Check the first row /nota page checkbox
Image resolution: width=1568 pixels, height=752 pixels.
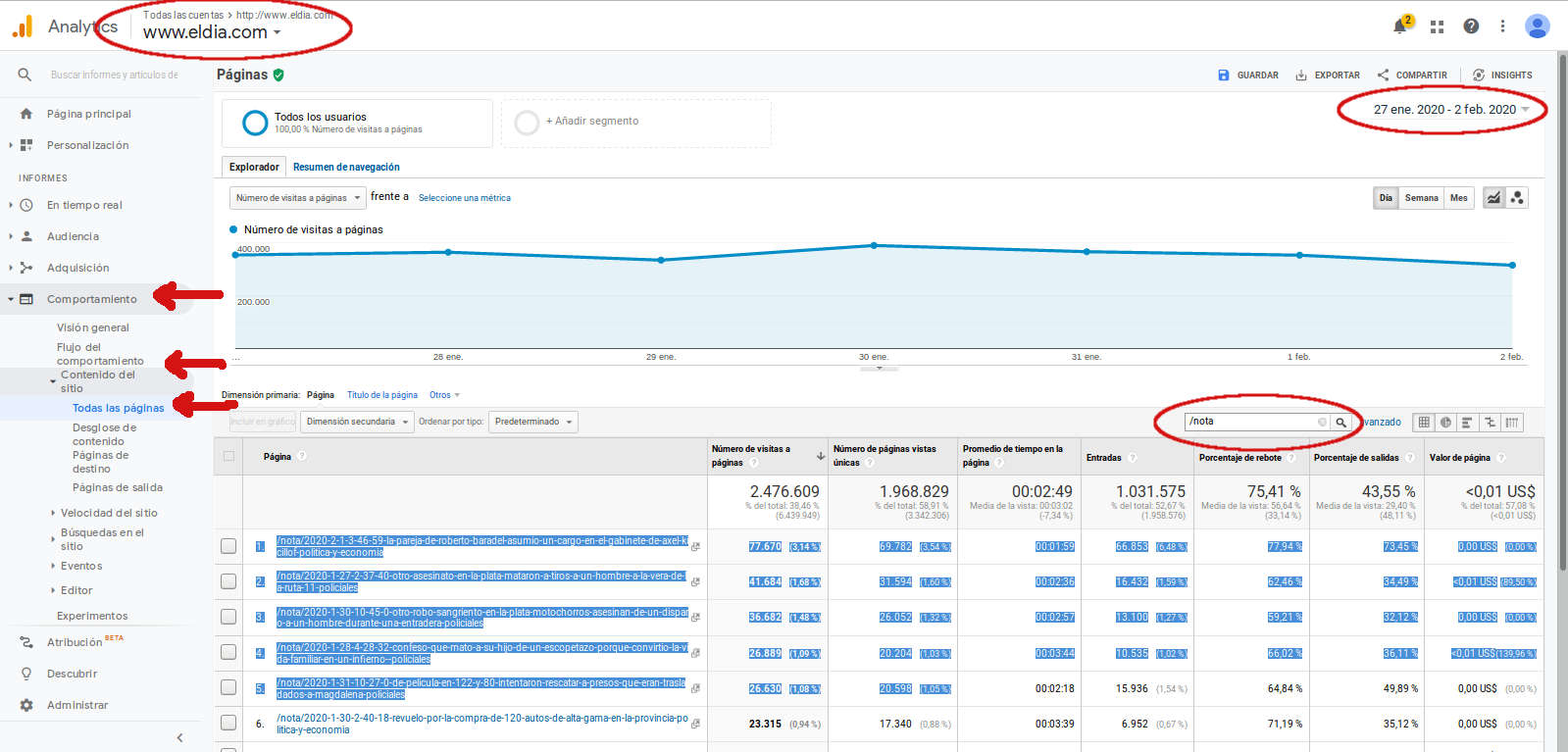[228, 546]
